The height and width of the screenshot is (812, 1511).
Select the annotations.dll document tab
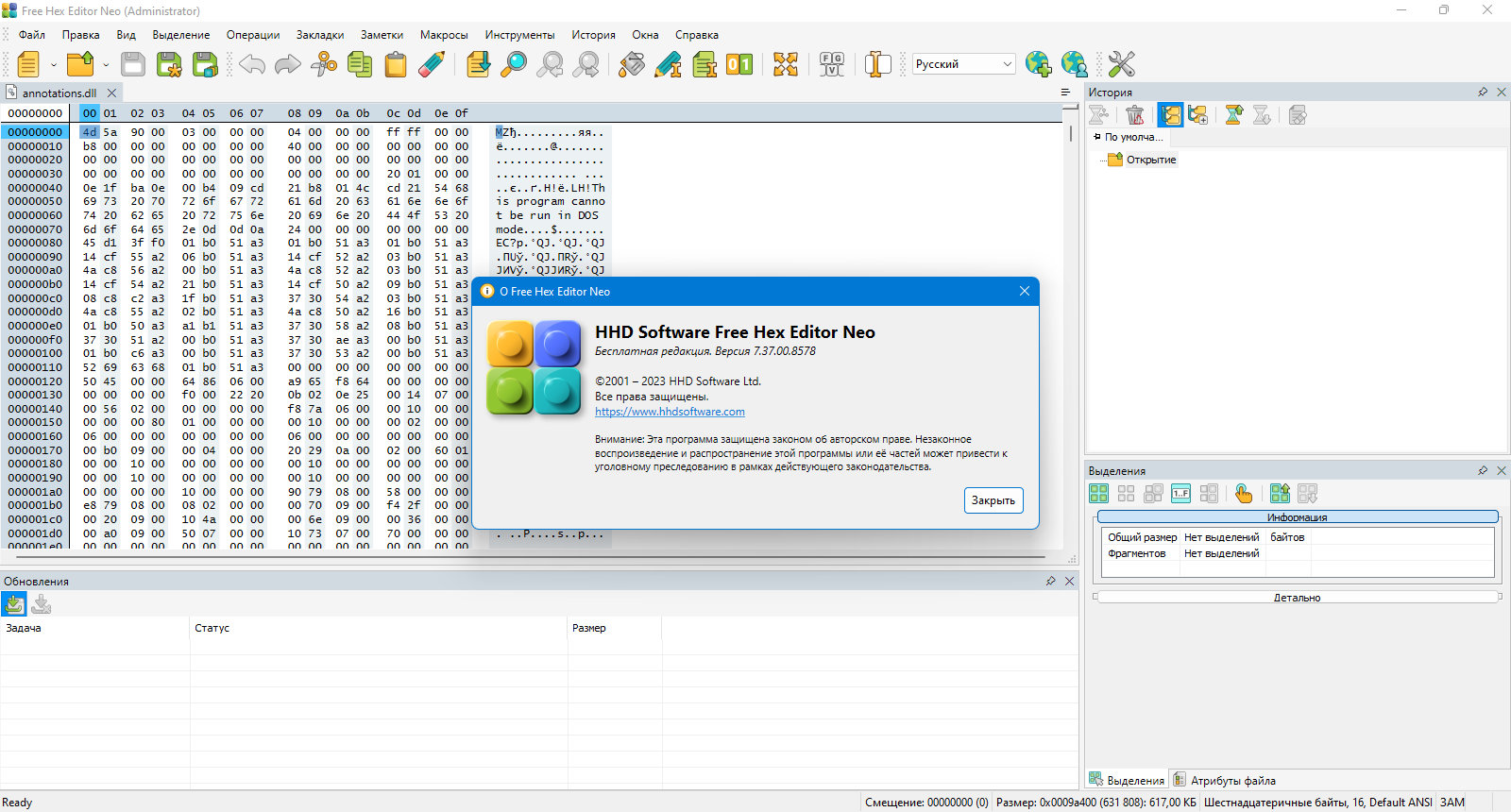coord(59,93)
